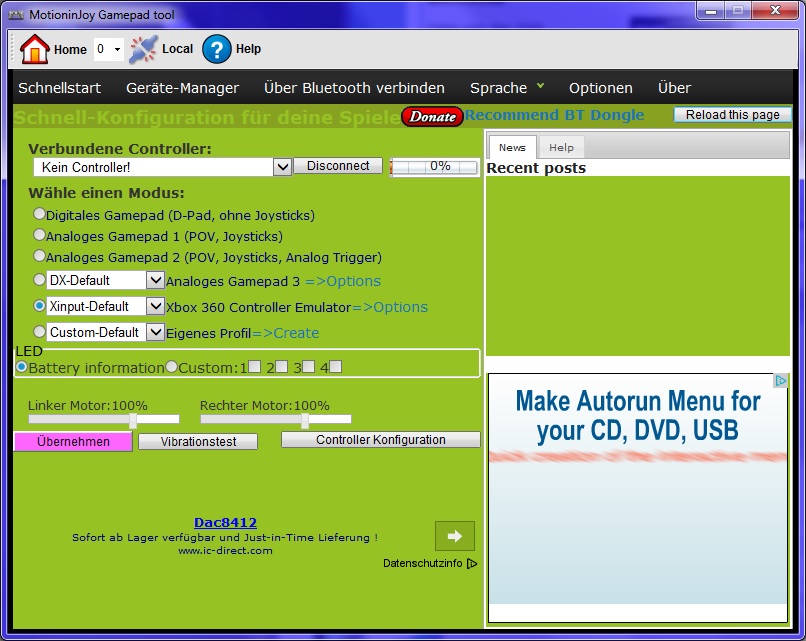Viewport: 806px width, 641px height.
Task: Click the Home house icon
Action: (34, 49)
